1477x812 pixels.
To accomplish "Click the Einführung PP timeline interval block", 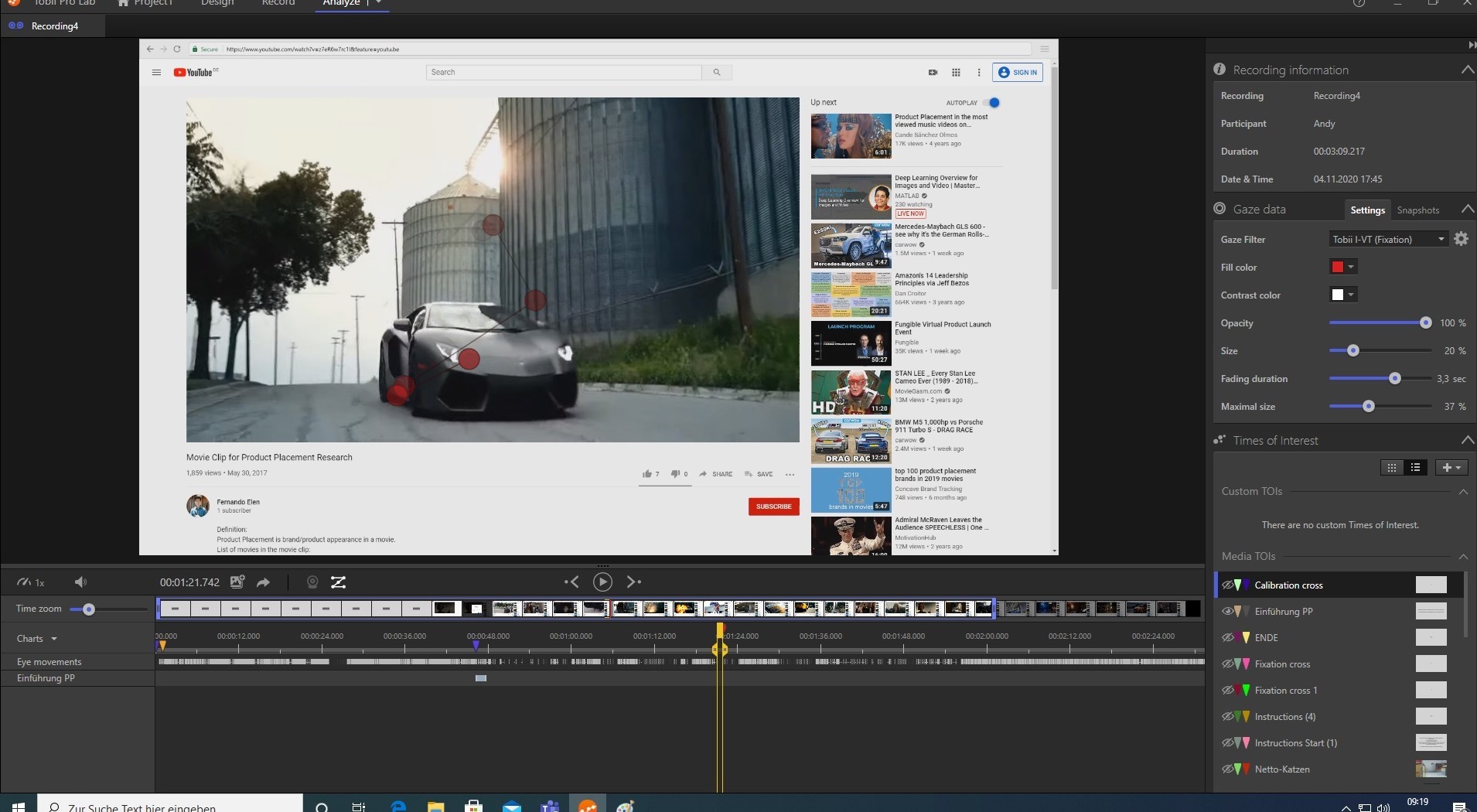I will point(481,678).
